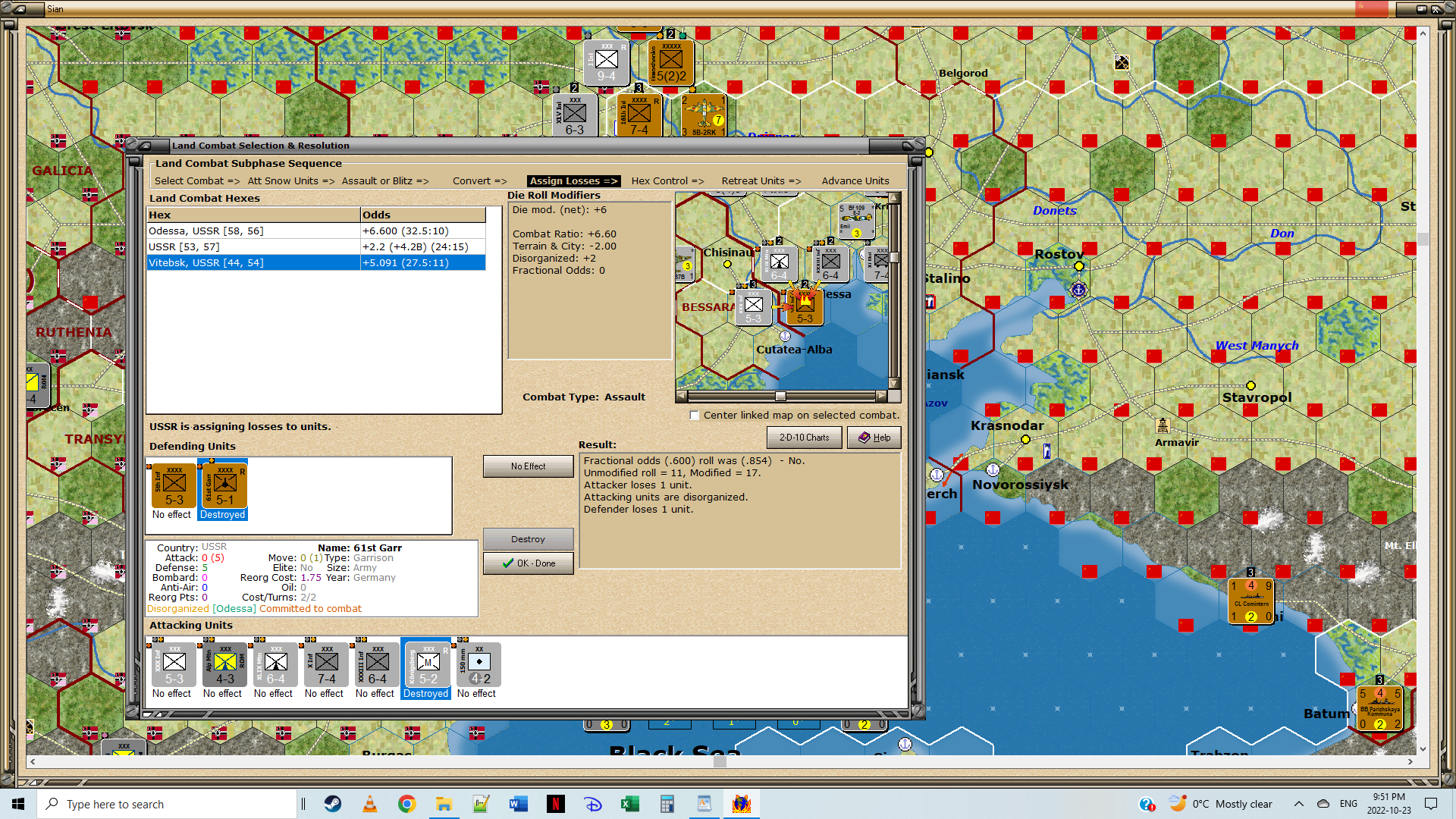
Task: Open the 2D10 Charts
Action: pyautogui.click(x=804, y=438)
